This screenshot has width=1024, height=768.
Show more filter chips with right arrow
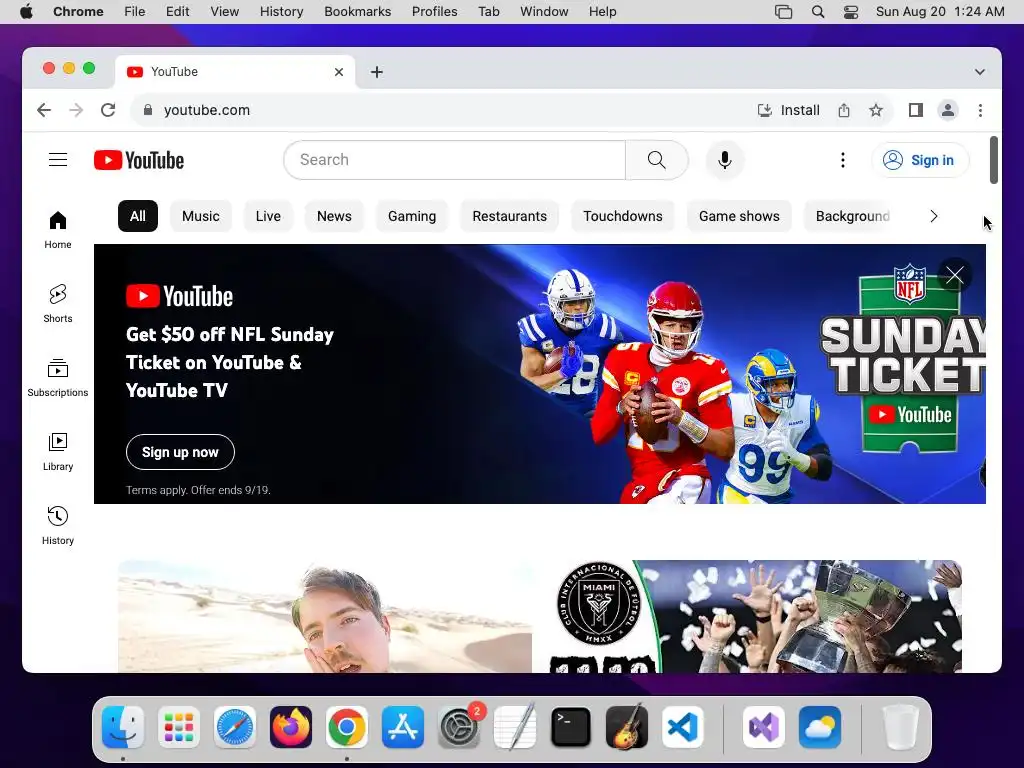pyautogui.click(x=934, y=216)
